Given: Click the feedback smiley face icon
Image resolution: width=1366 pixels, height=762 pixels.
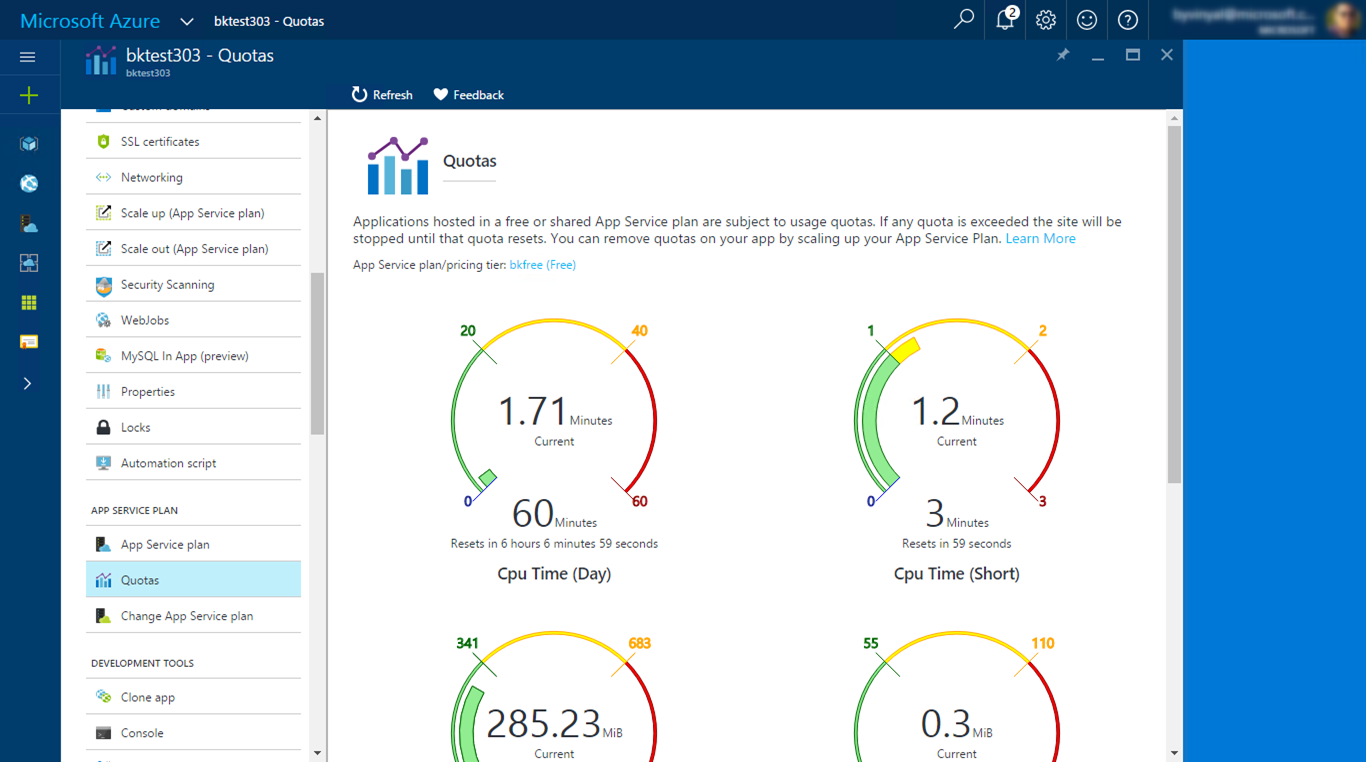Looking at the screenshot, I should (x=1087, y=20).
